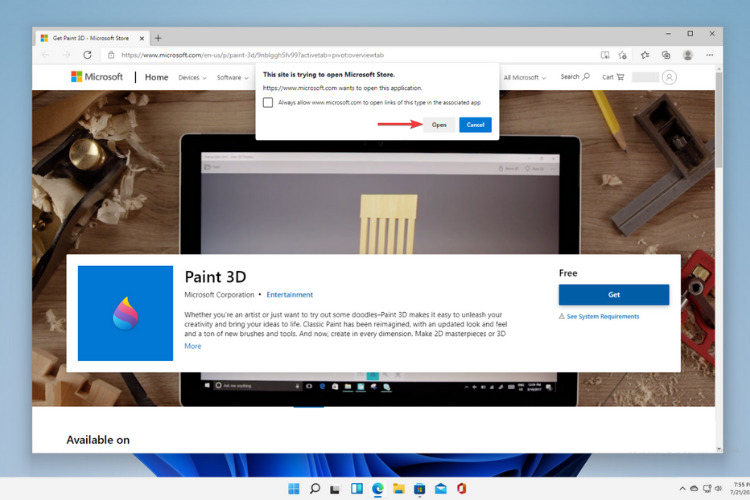750x500 pixels.
Task: Click the browser profile avatar
Action: (x=688, y=55)
